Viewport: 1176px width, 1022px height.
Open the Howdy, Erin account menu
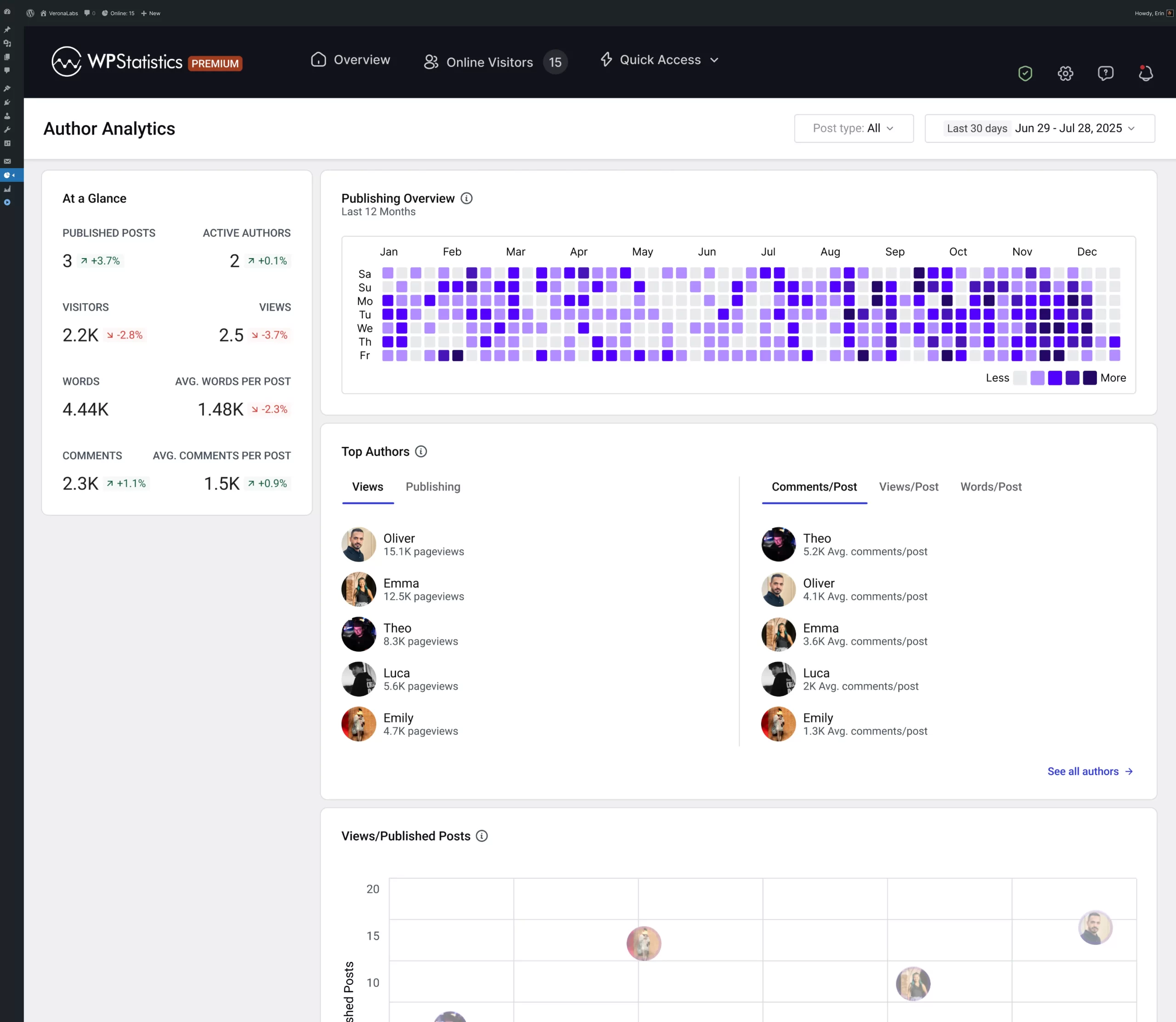point(1153,13)
